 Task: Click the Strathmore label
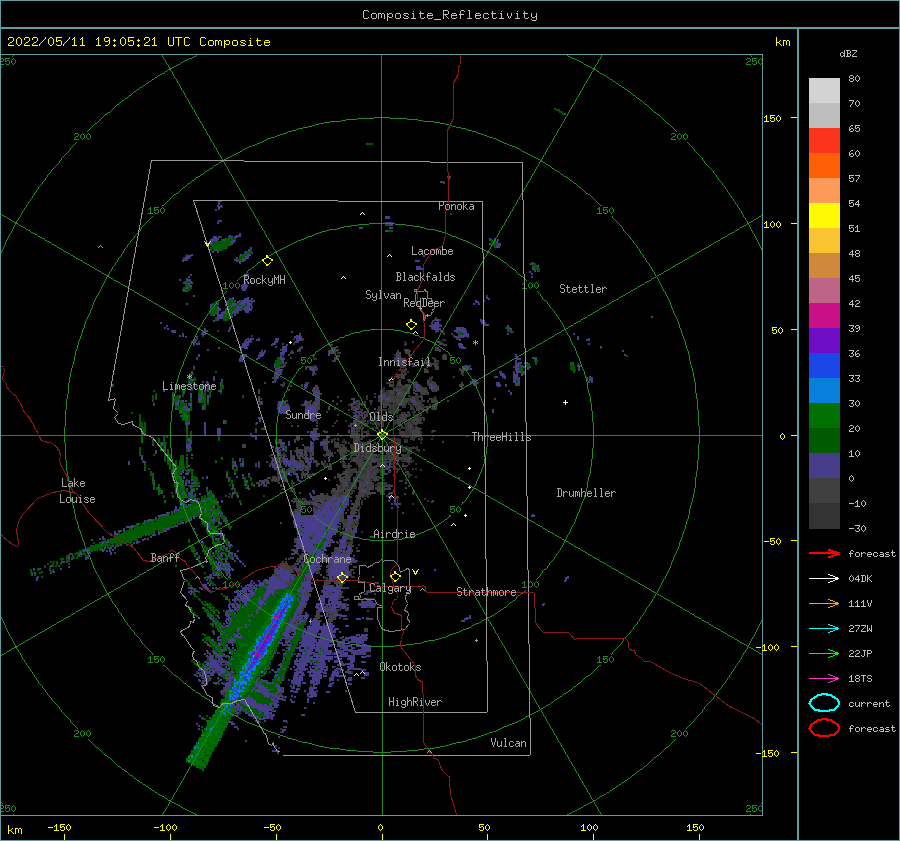click(x=486, y=592)
